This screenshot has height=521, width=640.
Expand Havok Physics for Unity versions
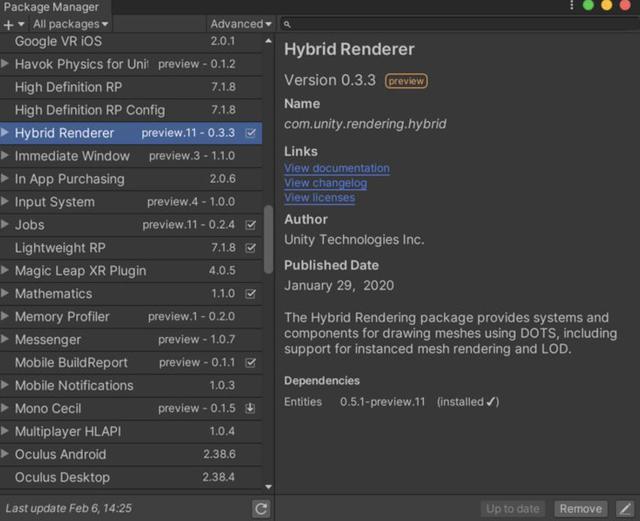5,63
